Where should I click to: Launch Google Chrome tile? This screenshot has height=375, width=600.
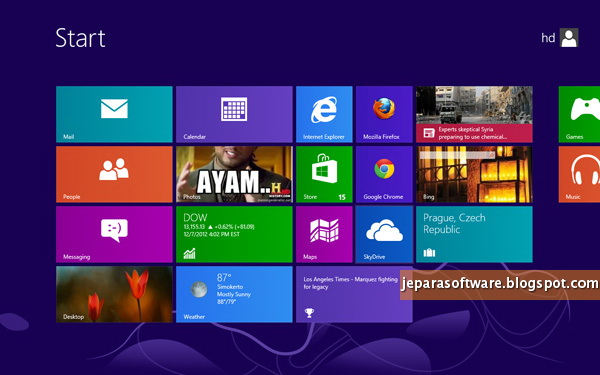coord(384,174)
